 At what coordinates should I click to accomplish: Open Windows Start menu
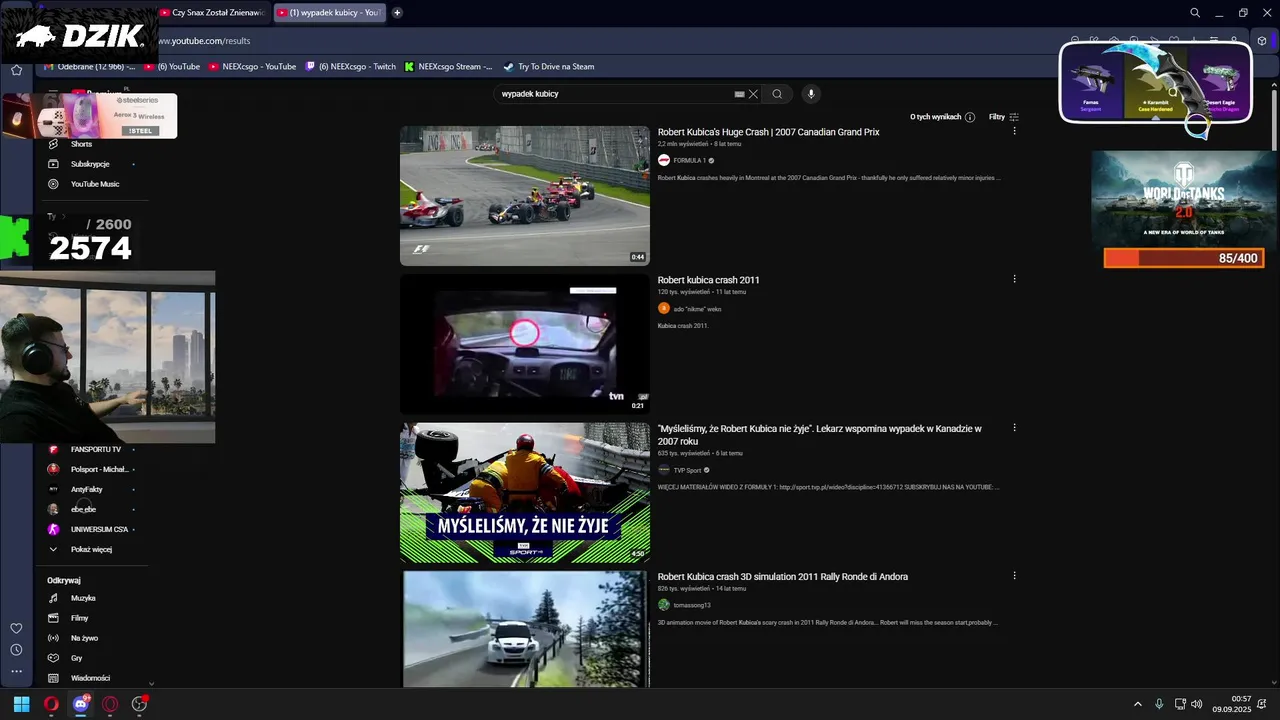pos(21,704)
